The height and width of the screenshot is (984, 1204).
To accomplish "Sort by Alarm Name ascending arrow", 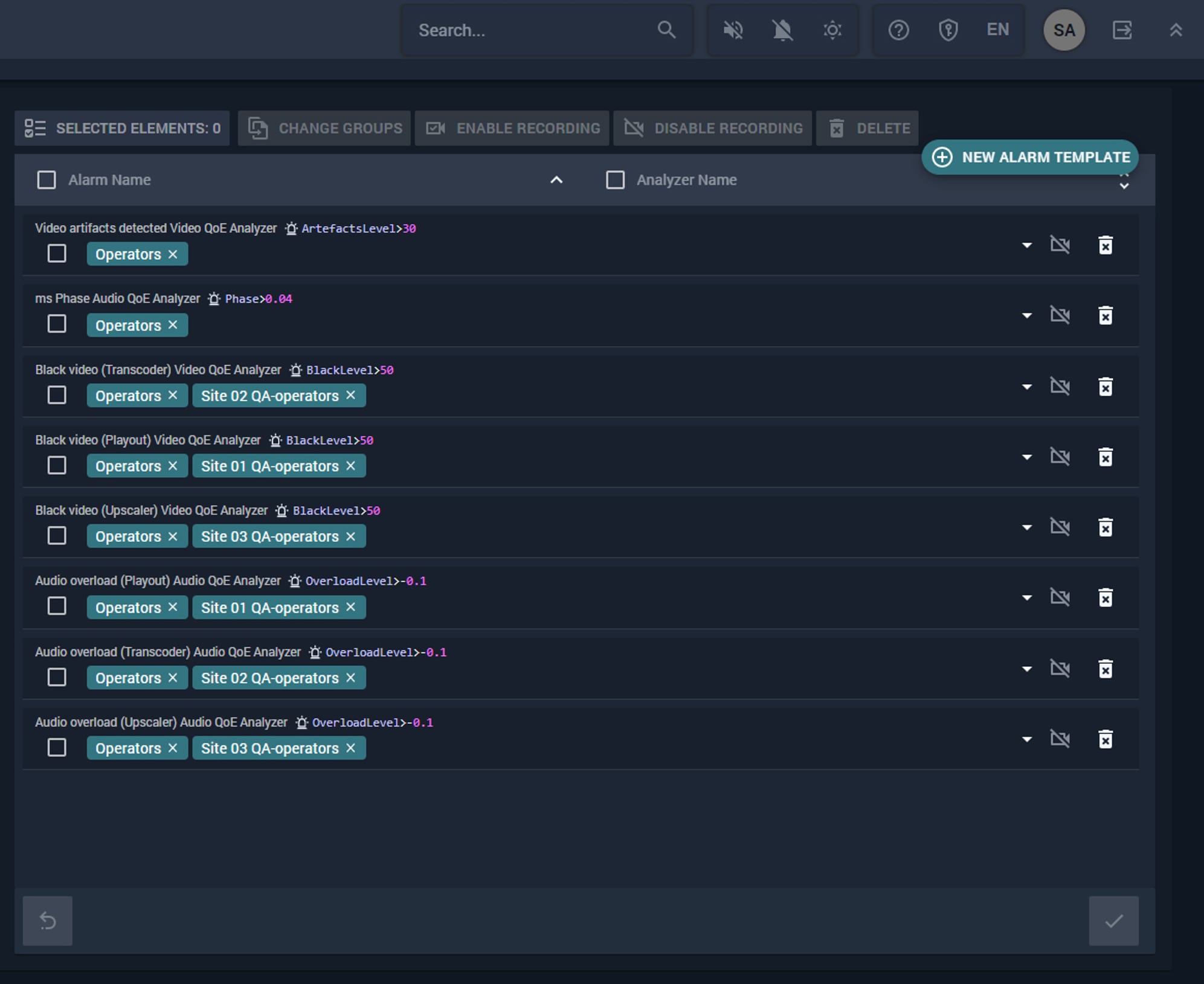I will [x=556, y=180].
